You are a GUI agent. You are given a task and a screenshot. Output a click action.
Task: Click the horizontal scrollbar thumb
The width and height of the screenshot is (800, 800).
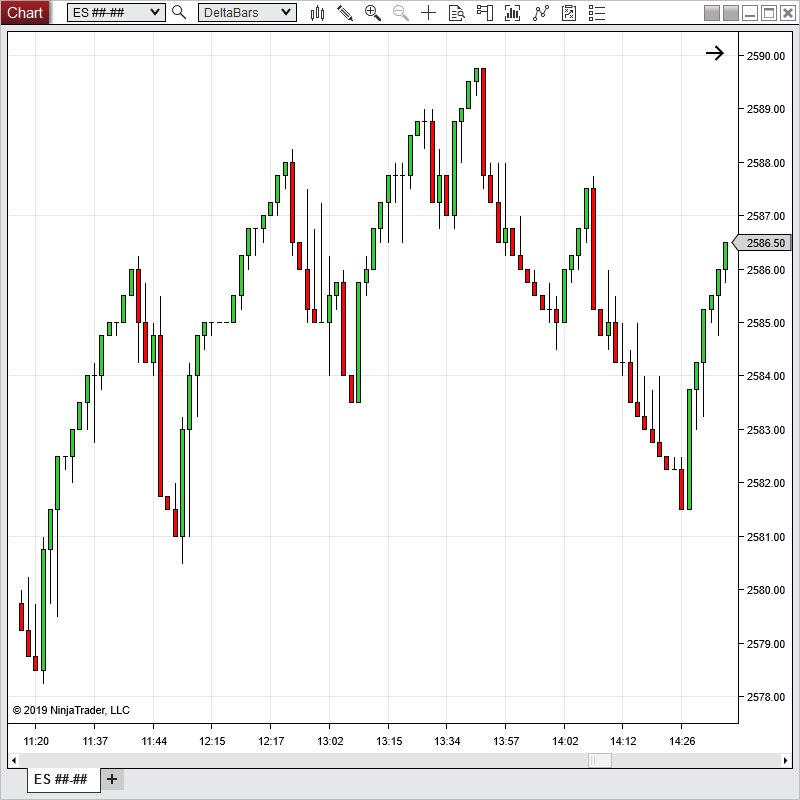[599, 760]
